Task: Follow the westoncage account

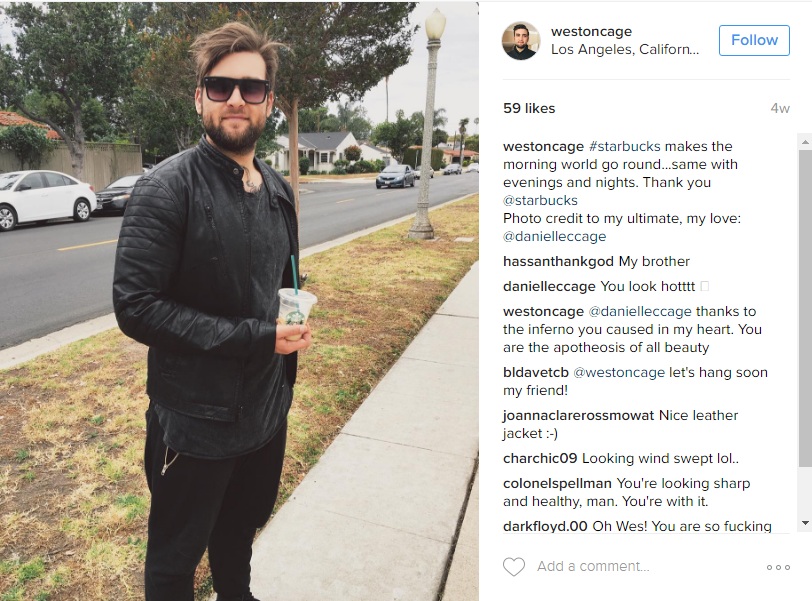Action: pos(754,40)
